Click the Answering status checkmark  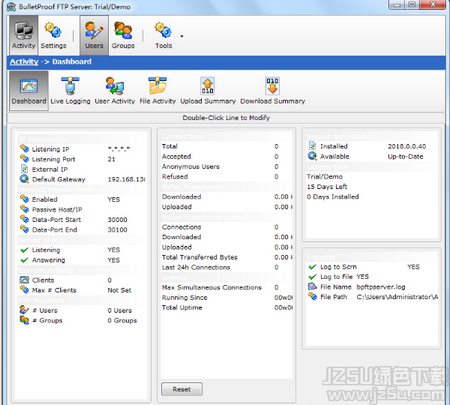(x=24, y=260)
